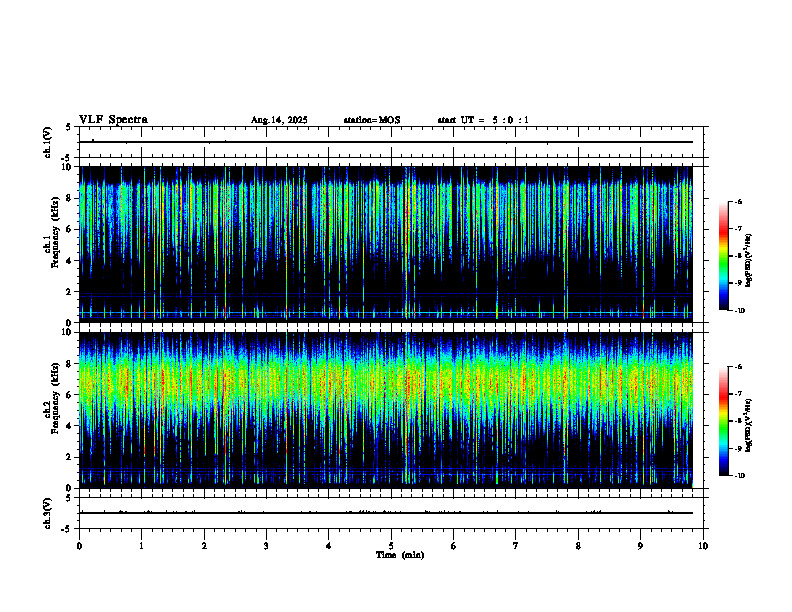792x612 pixels.
Task: Click the "station=MOS" header label
Action: click(x=372, y=120)
